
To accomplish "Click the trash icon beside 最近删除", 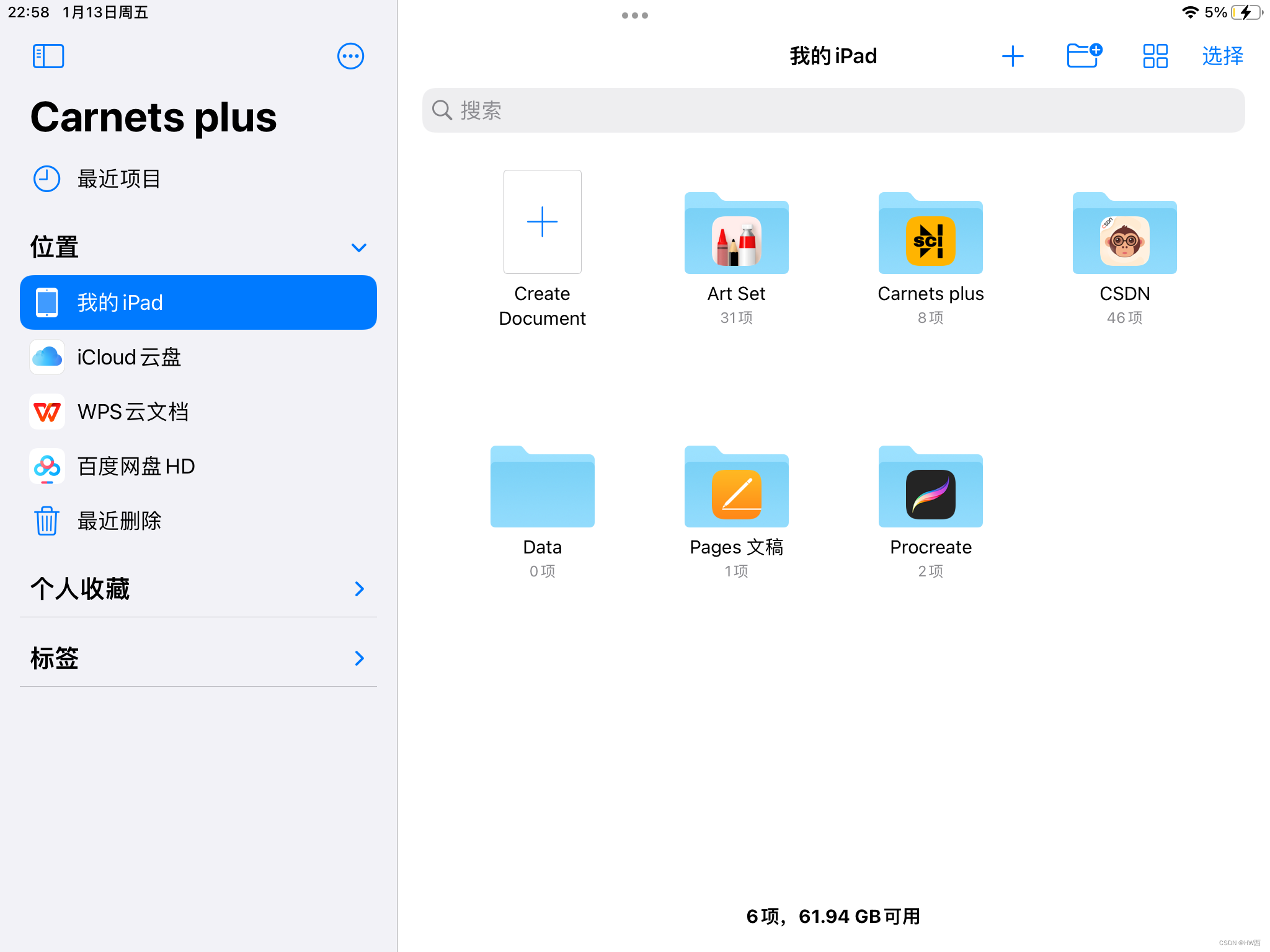I will 47,521.
